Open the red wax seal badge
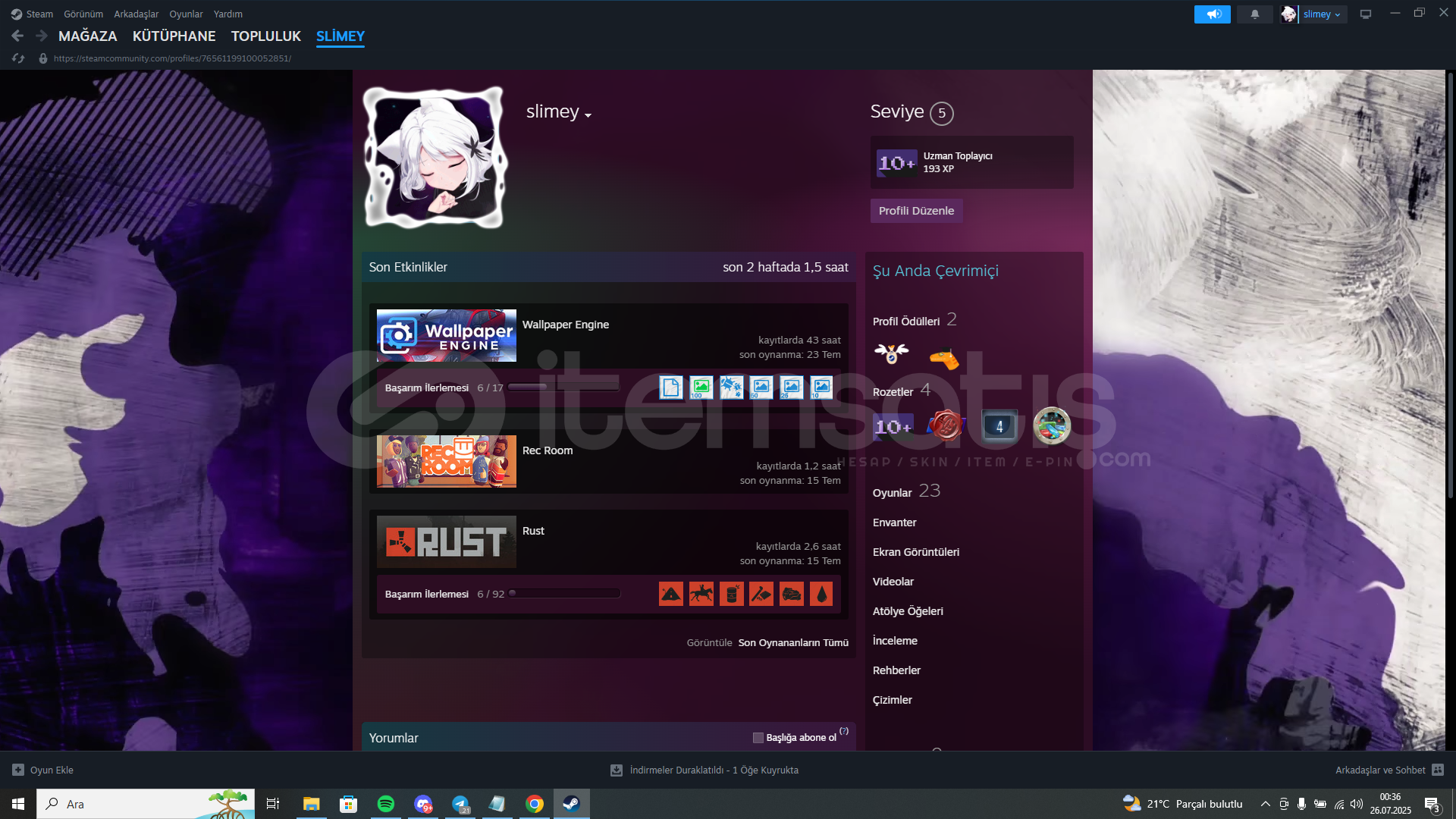1456x819 pixels. click(x=946, y=425)
